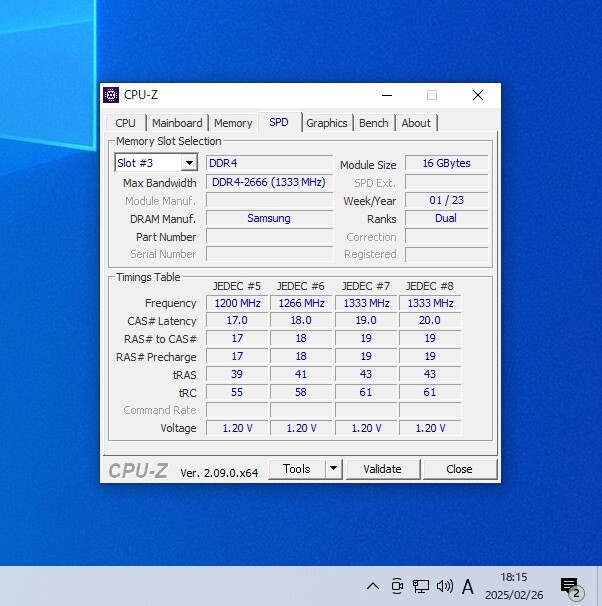Image resolution: width=602 pixels, height=606 pixels.
Task: Click the DDR4-2666 (1333 MHz) bandwidth value
Action: pyautogui.click(x=269, y=182)
